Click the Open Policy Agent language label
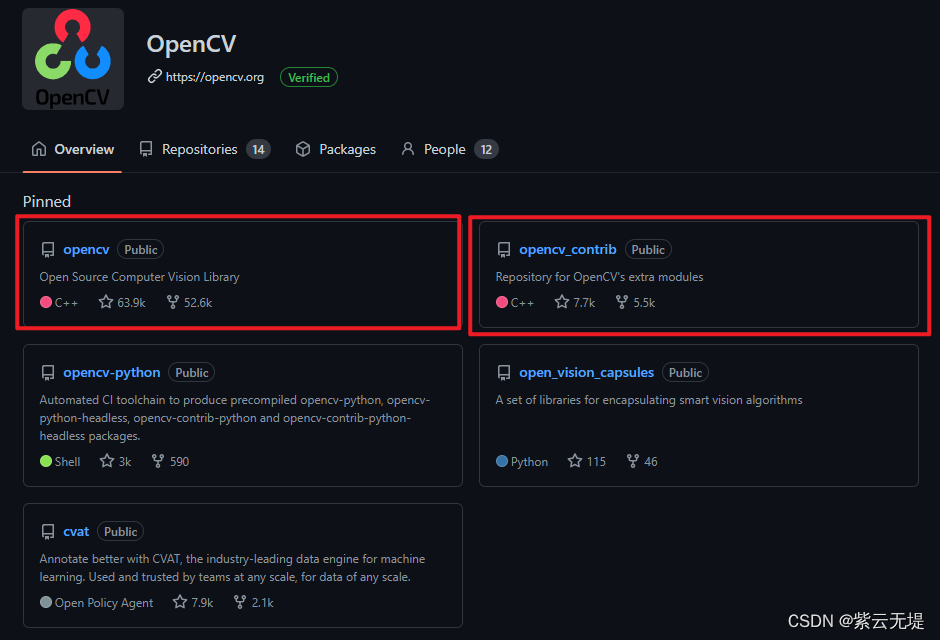The width and height of the screenshot is (940, 640). (x=104, y=603)
